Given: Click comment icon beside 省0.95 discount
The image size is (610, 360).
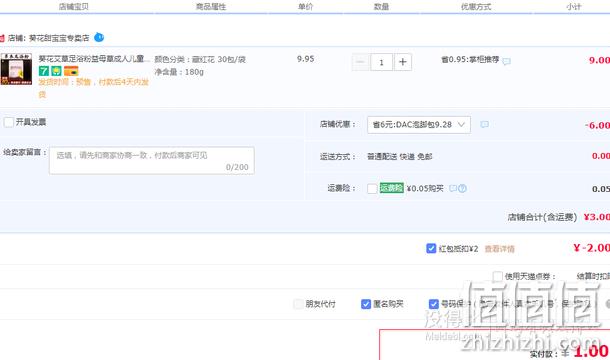Looking at the screenshot, I should point(507,61).
